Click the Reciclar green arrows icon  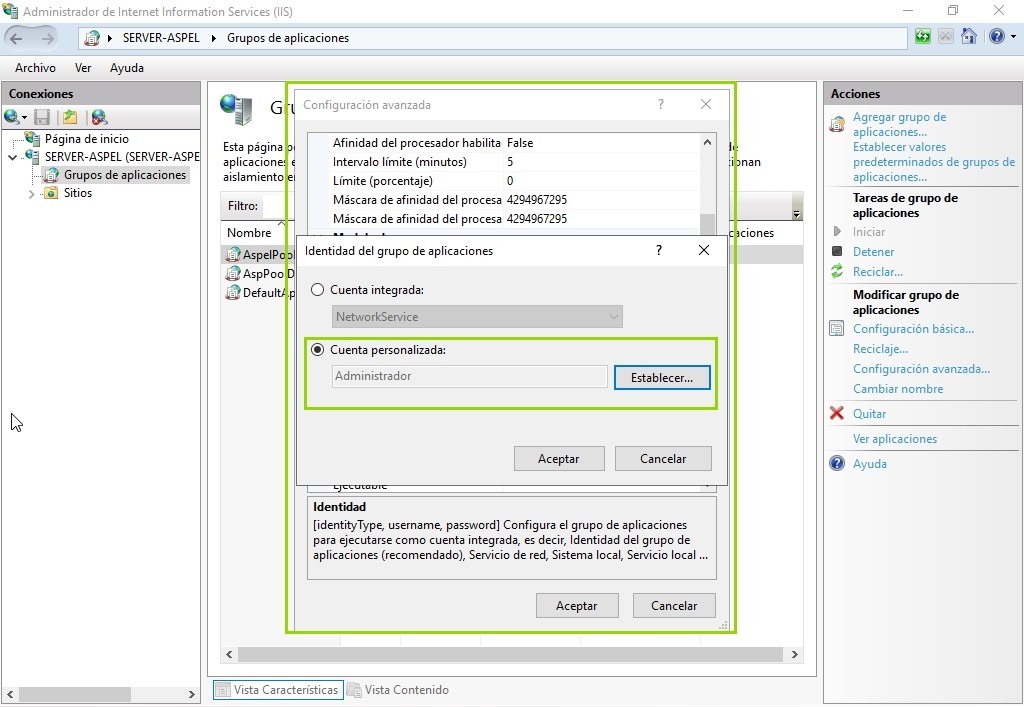(837, 272)
